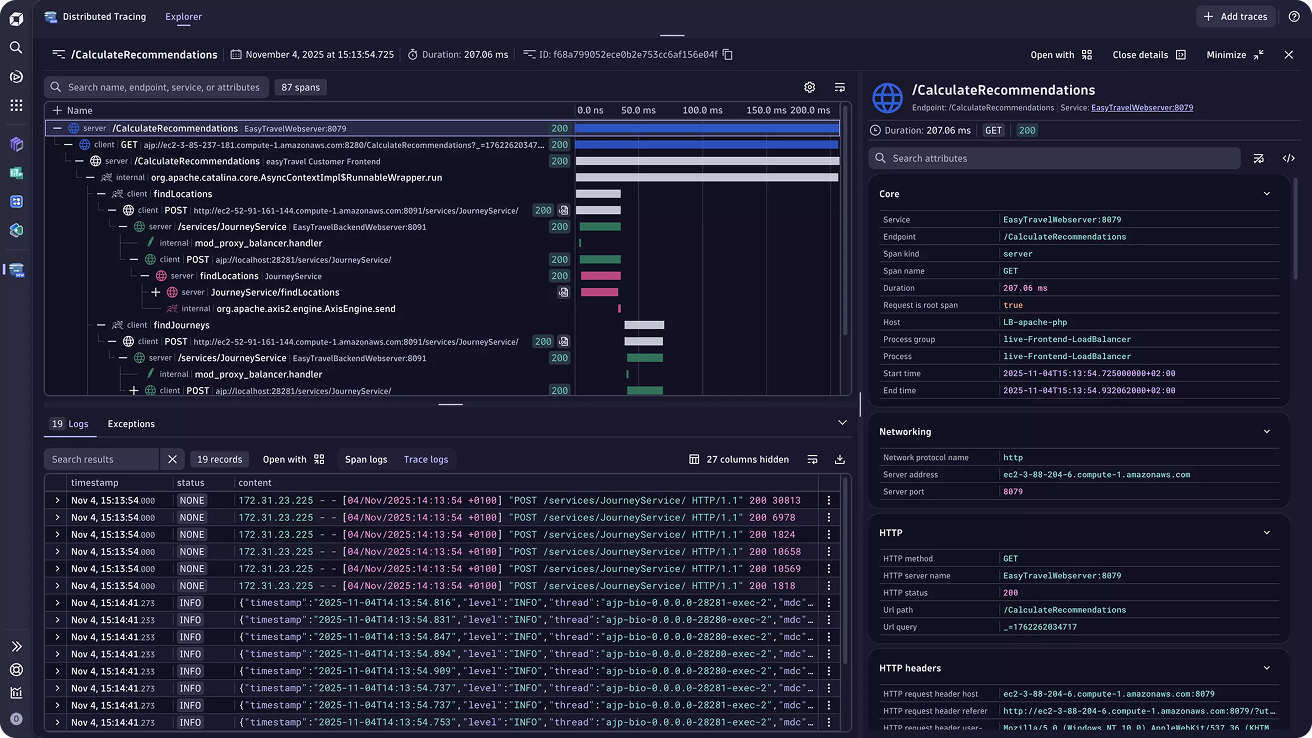This screenshot has width=1312, height=738.
Task: Expand the JourneyService/findLocations span node
Action: click(x=156, y=292)
